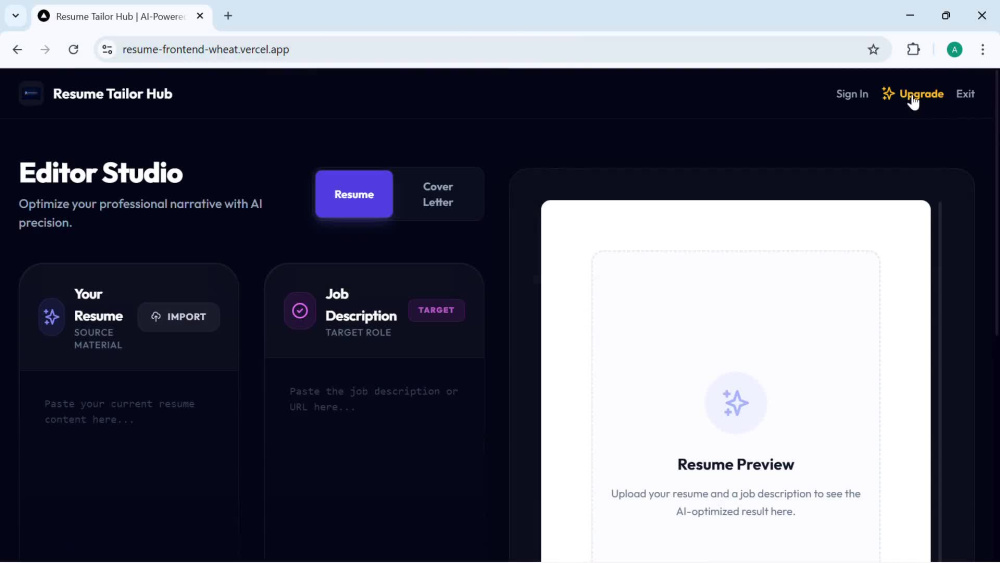Image resolution: width=1000 pixels, height=563 pixels.
Task: Switch to the Resume mode tab
Action: click(354, 194)
